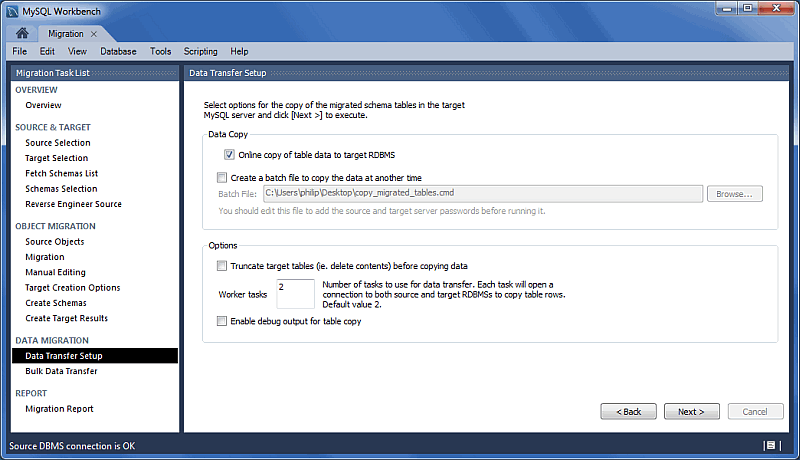Click the 'Default value 2.' description text

click(352, 304)
